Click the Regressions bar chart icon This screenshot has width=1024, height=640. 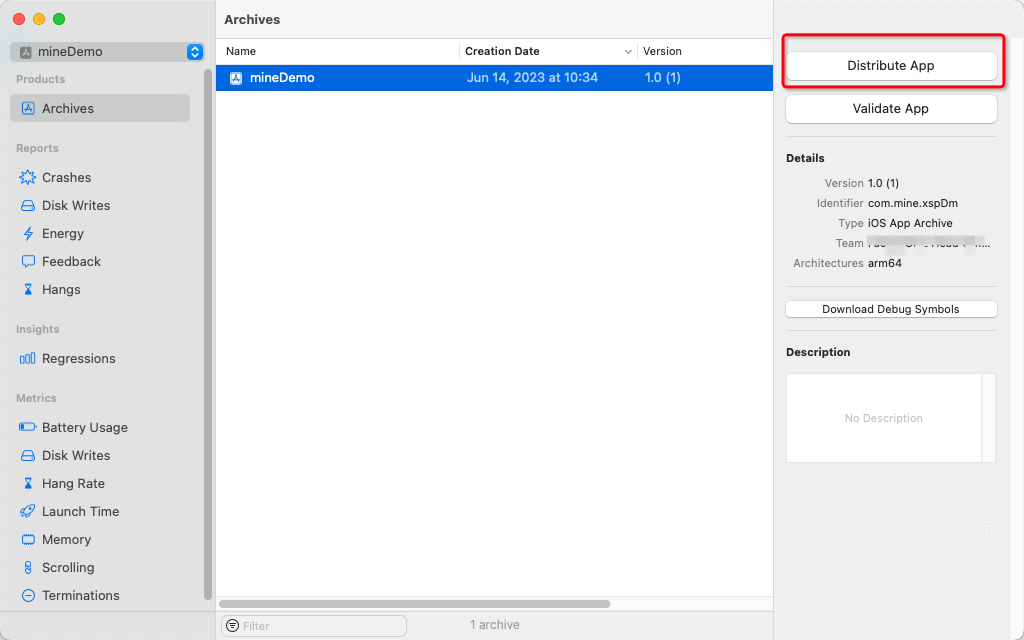(x=27, y=359)
